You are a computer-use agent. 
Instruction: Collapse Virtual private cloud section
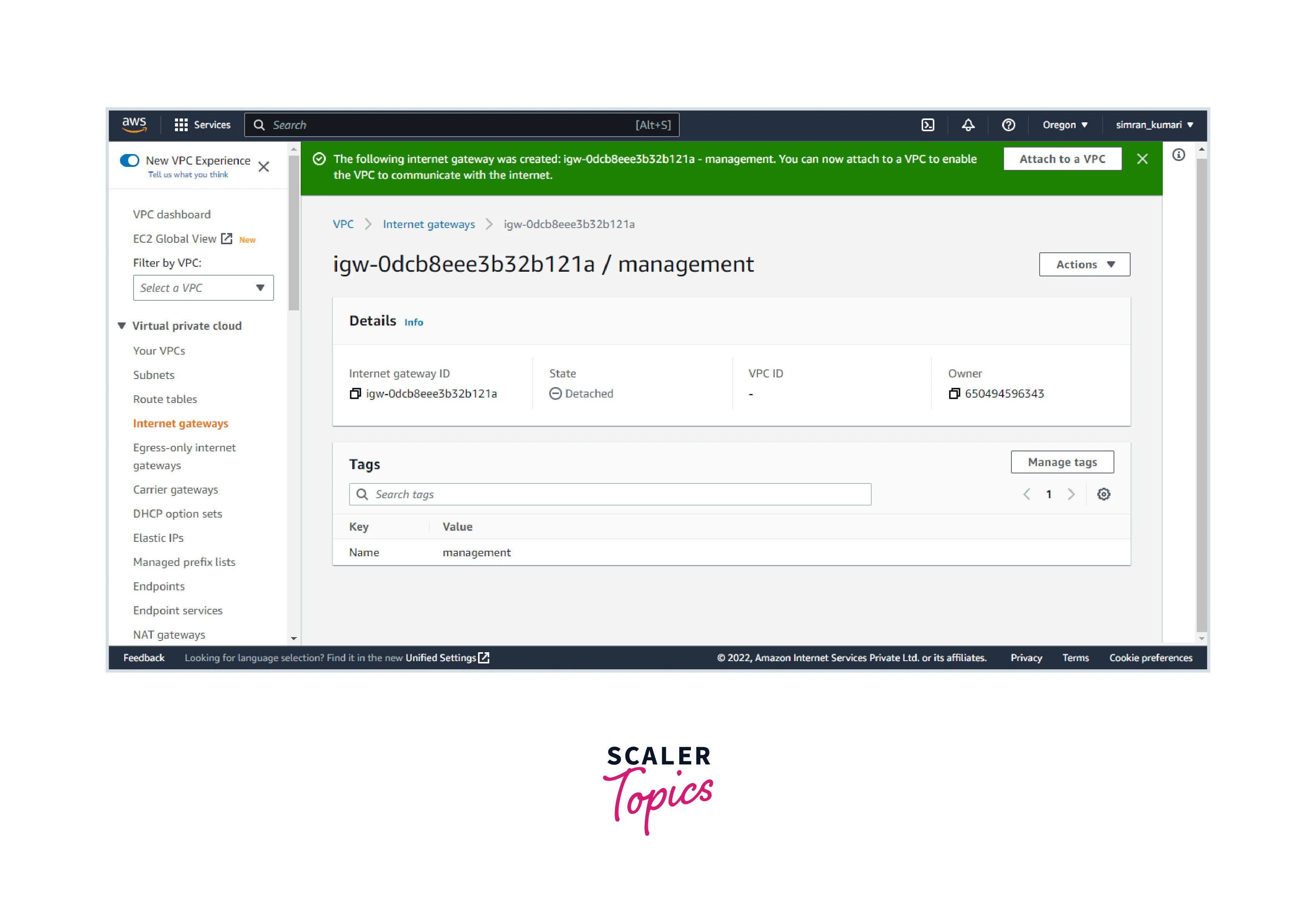122,326
